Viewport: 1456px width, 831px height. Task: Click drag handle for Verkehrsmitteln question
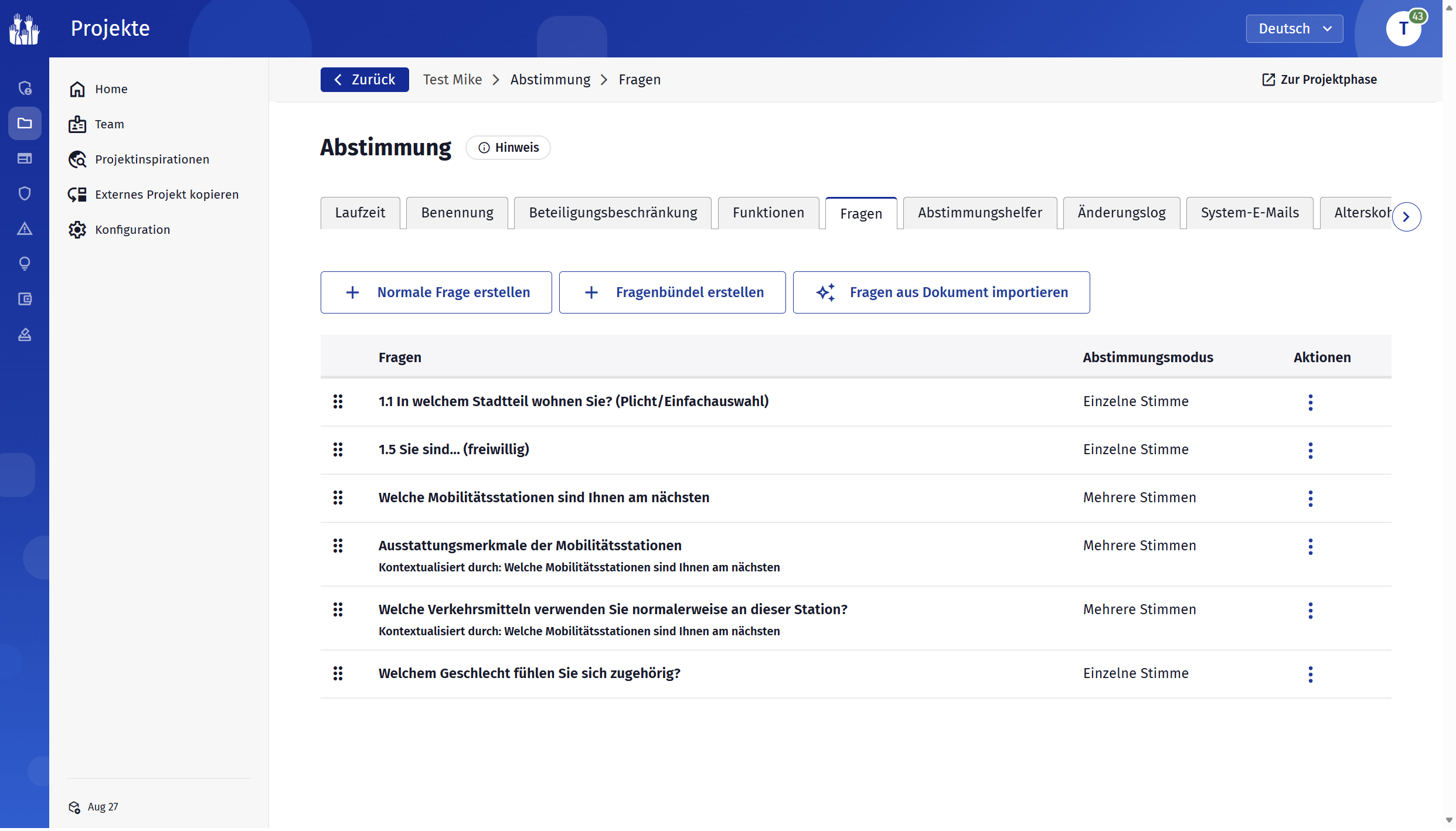click(338, 609)
